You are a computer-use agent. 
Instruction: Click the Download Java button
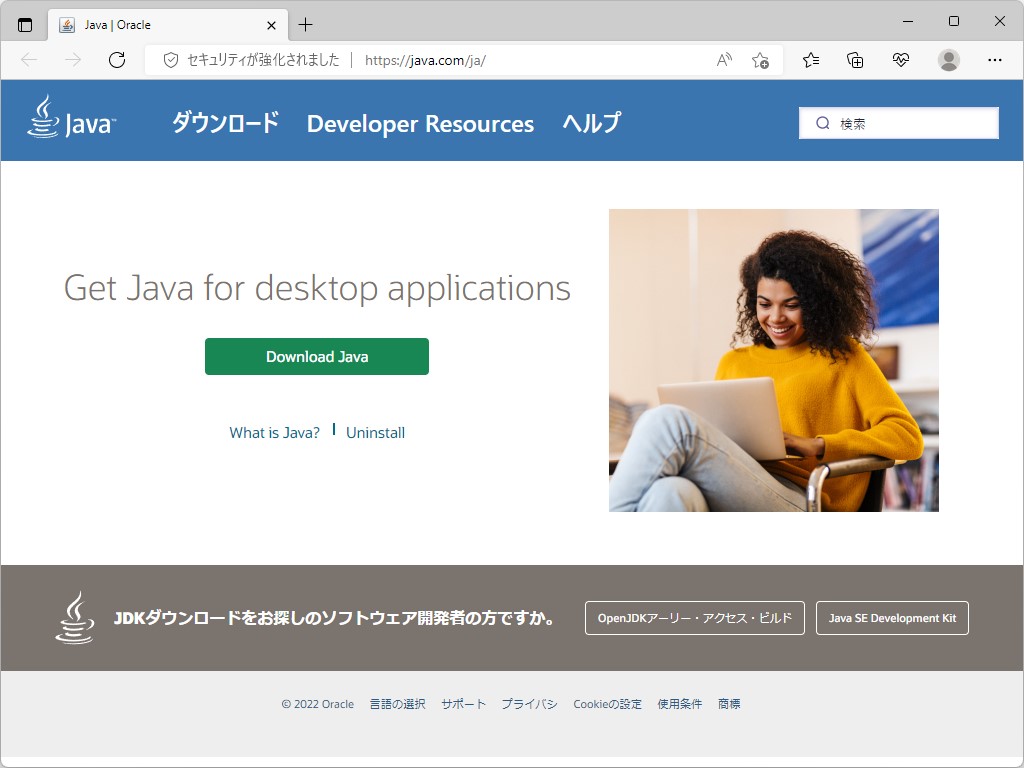pyautogui.click(x=316, y=356)
